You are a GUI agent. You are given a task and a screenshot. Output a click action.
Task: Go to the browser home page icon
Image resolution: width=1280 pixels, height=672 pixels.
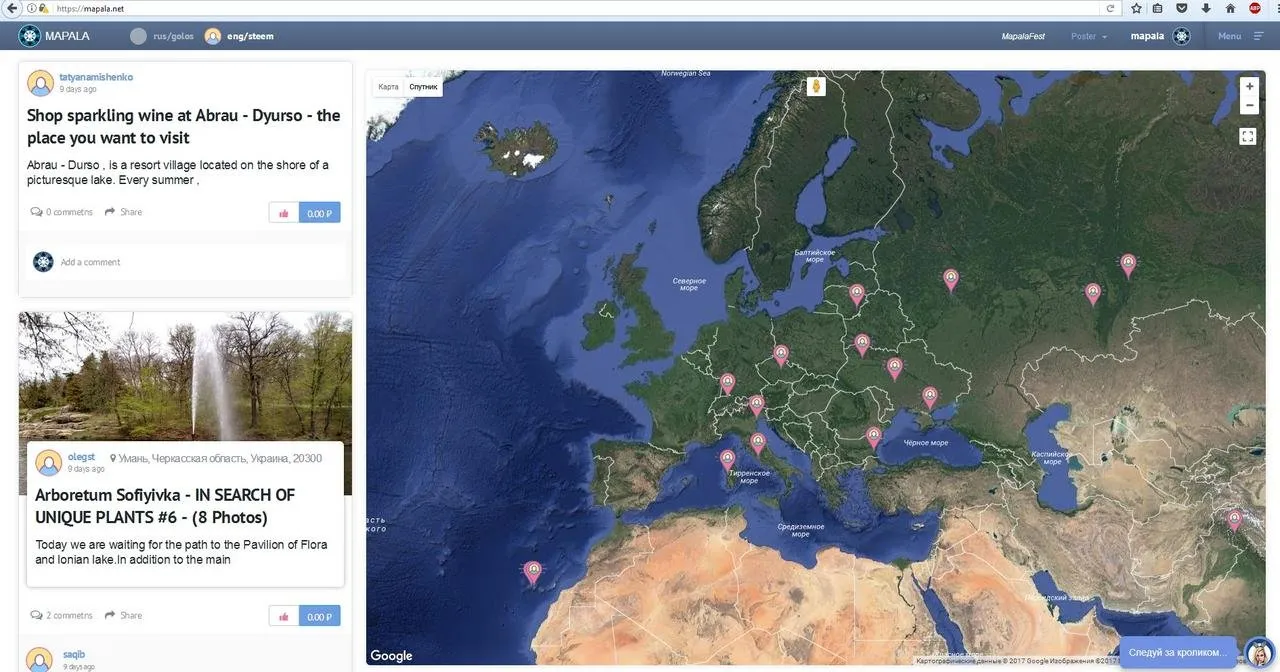point(1230,8)
